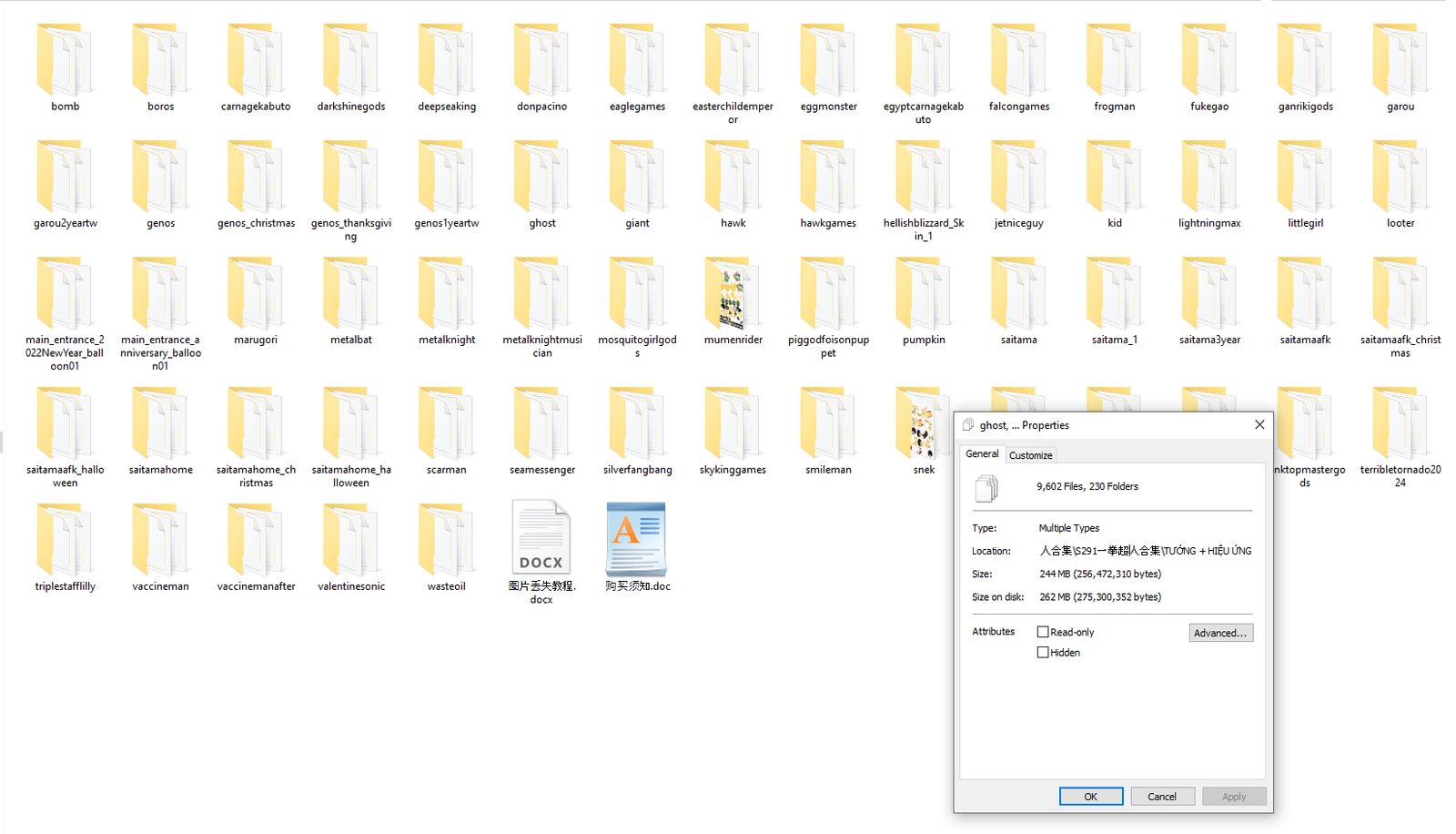The height and width of the screenshot is (834, 1456).
Task: Cancel the Properties dialog
Action: (1161, 797)
